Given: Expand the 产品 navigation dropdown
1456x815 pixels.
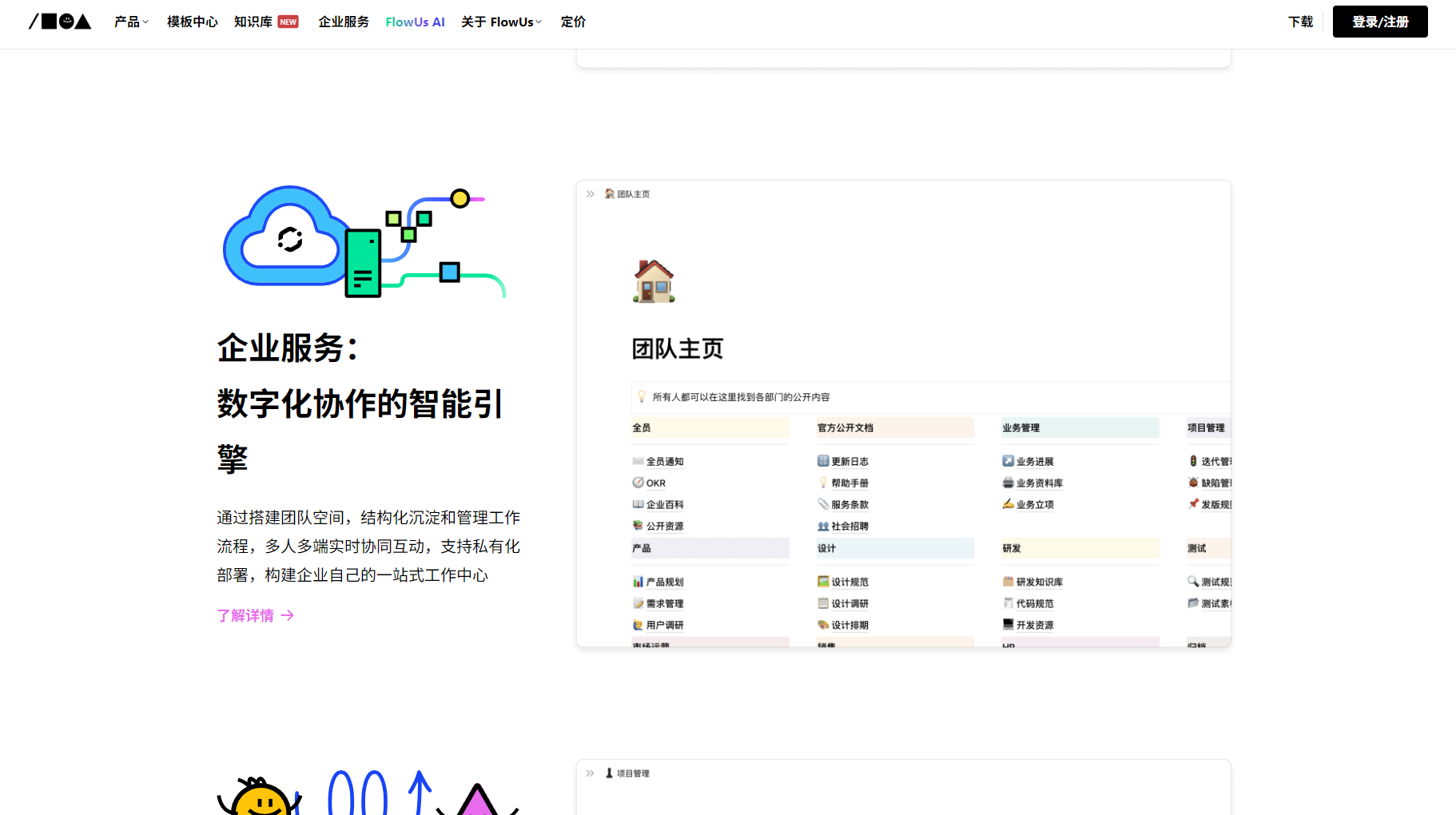Looking at the screenshot, I should click(131, 22).
